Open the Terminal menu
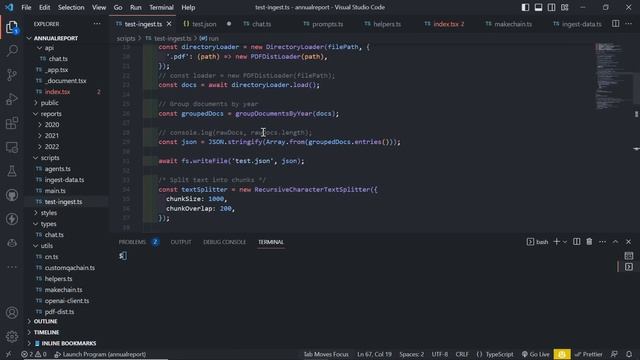640x360 pixels. click(x=161, y=7)
